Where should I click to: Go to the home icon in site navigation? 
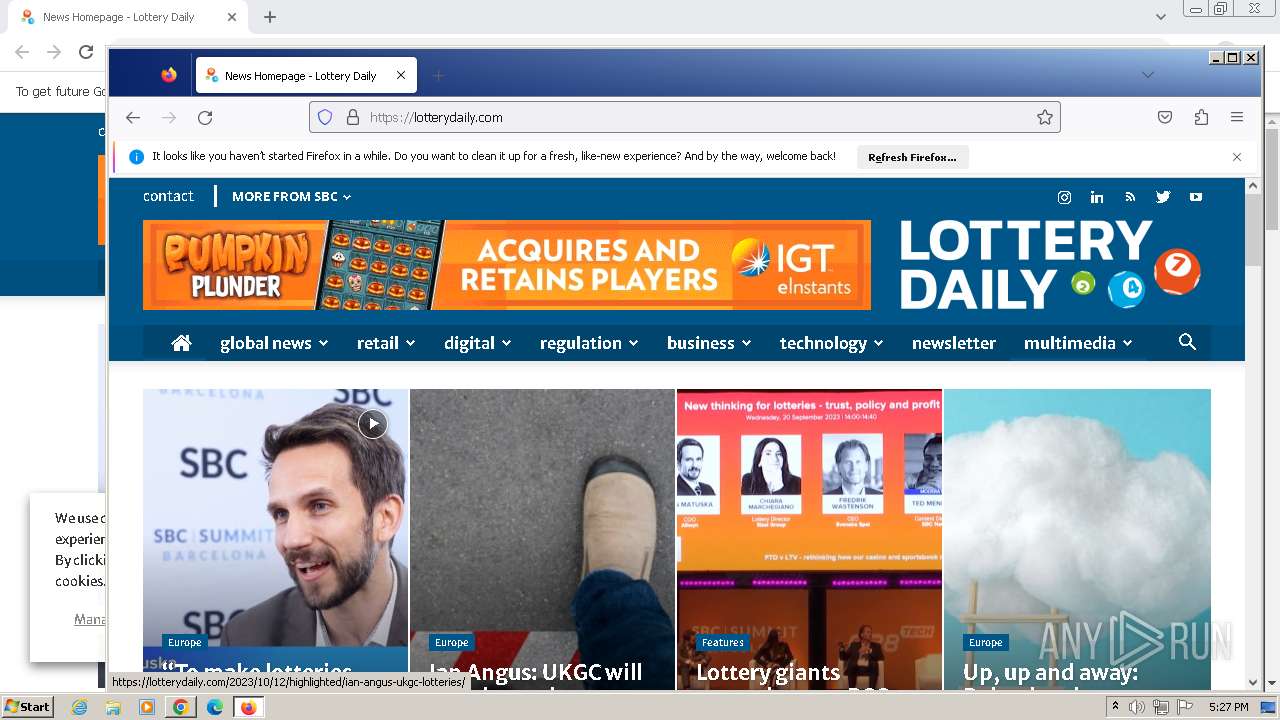tap(181, 343)
